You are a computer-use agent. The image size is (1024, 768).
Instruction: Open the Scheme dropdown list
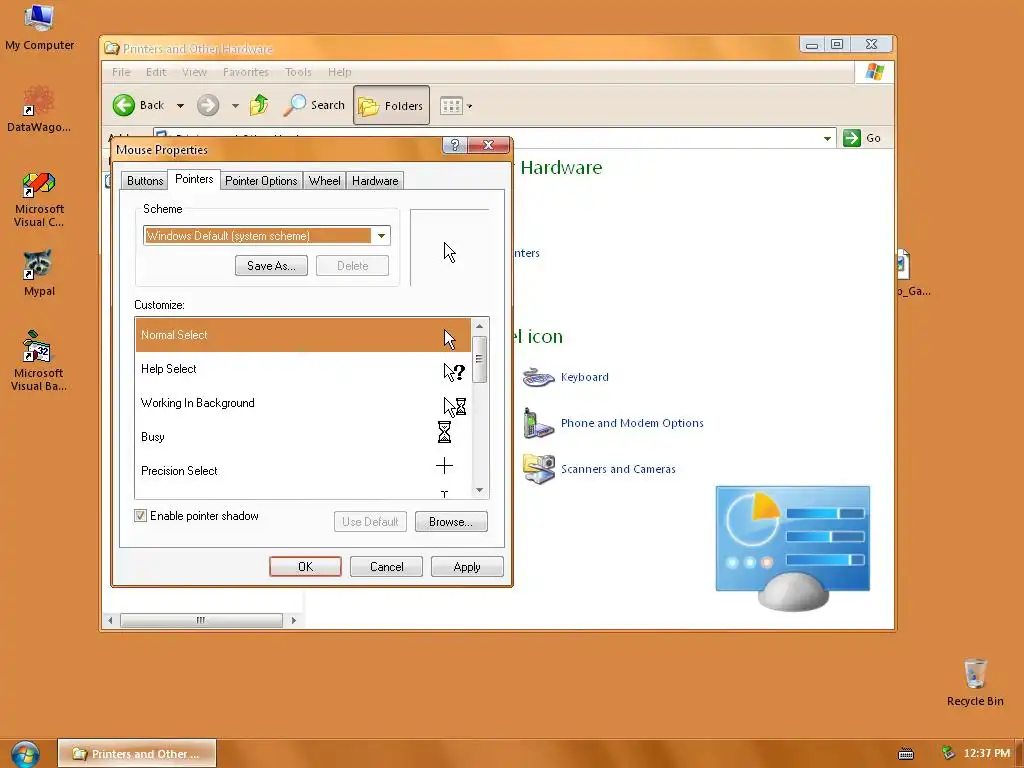pos(381,236)
